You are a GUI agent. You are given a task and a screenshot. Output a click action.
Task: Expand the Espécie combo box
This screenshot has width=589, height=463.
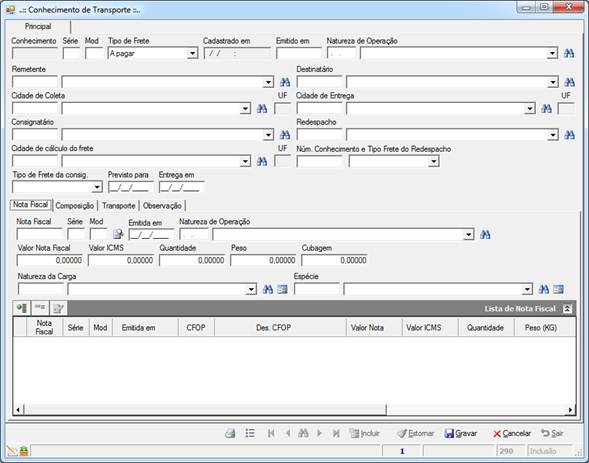point(527,289)
